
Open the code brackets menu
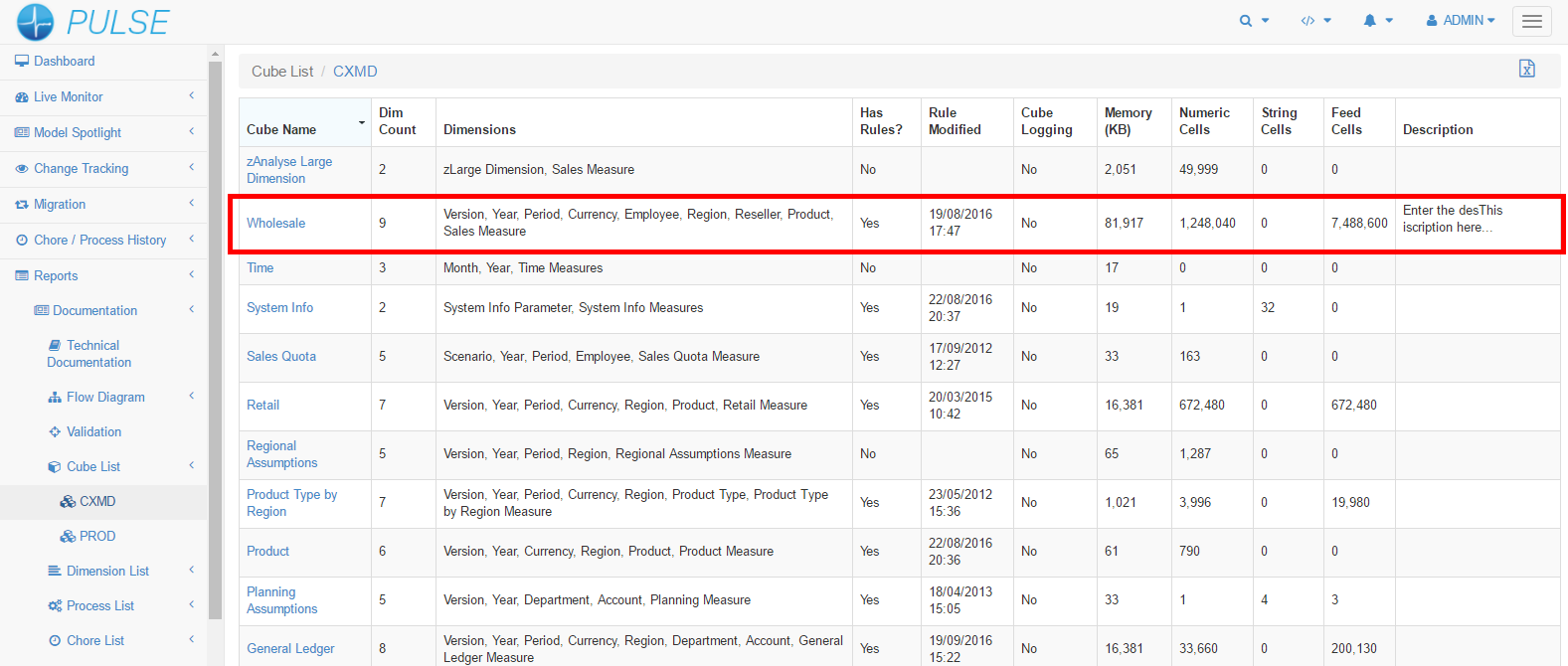tap(1315, 21)
